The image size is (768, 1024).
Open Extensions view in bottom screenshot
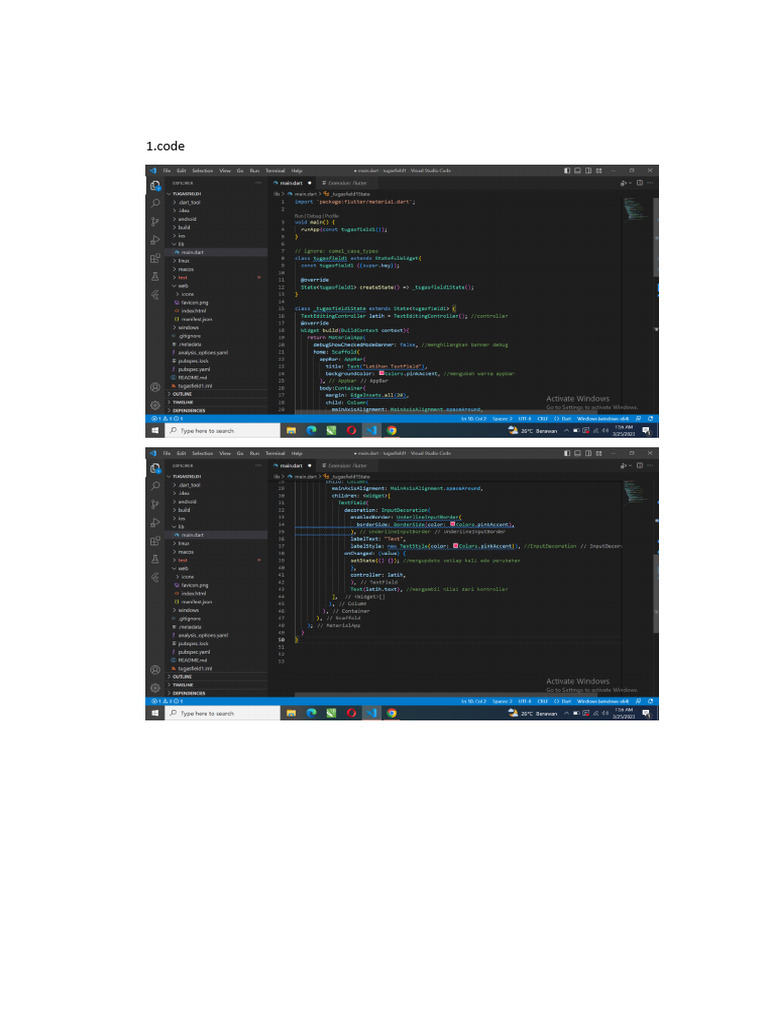(155, 541)
